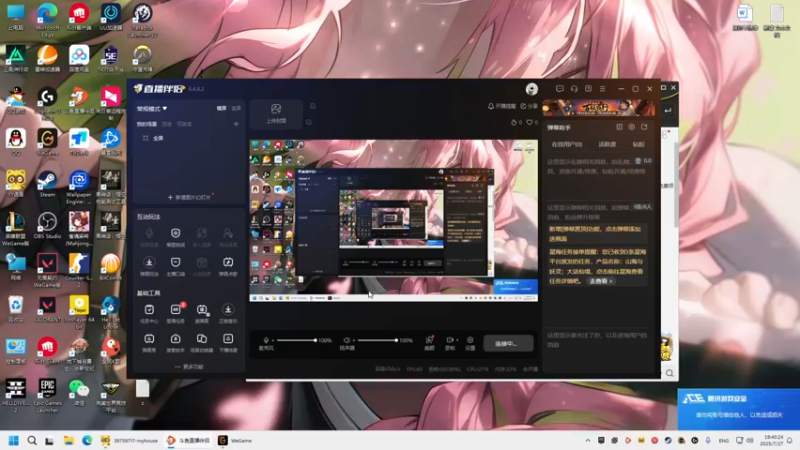Image resolution: width=800 pixels, height=450 pixels.
Task: Open the 场景切换器 scene switcher tool
Action: pos(202,342)
